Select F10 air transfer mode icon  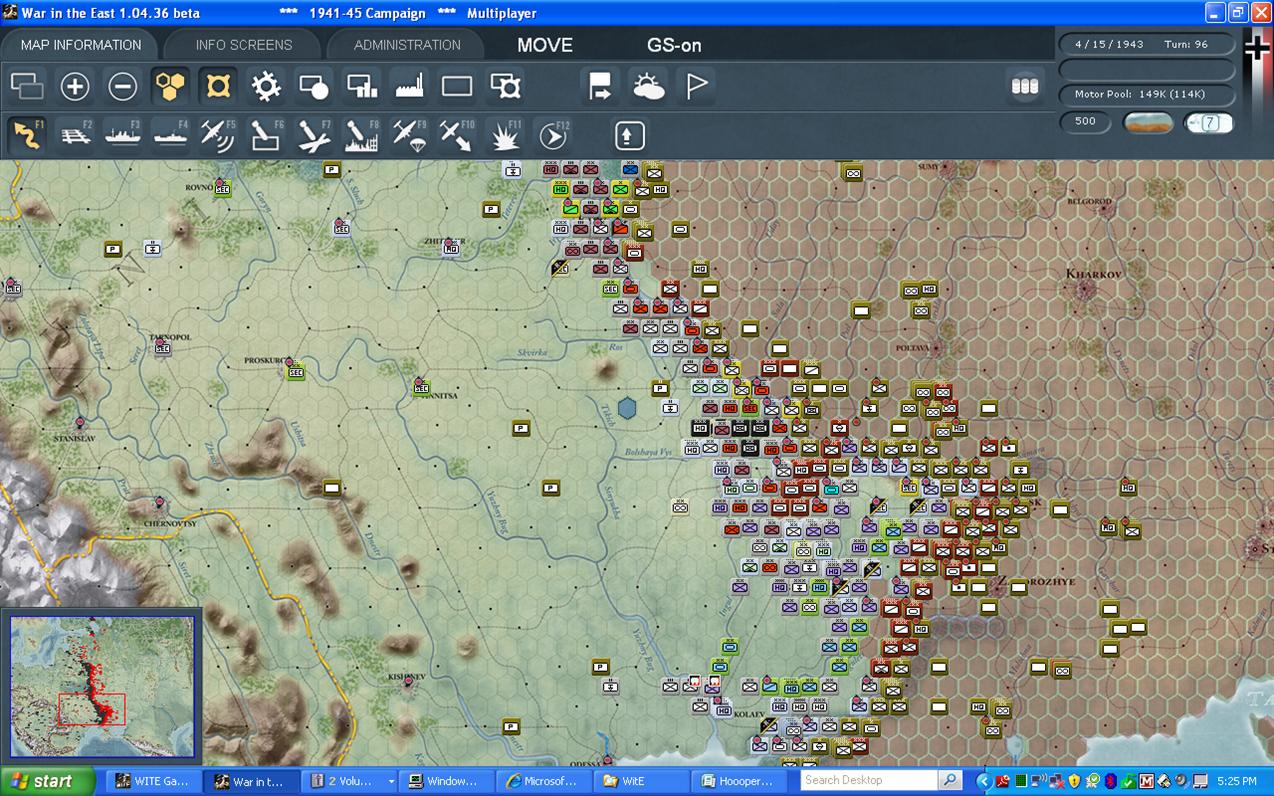click(x=457, y=135)
